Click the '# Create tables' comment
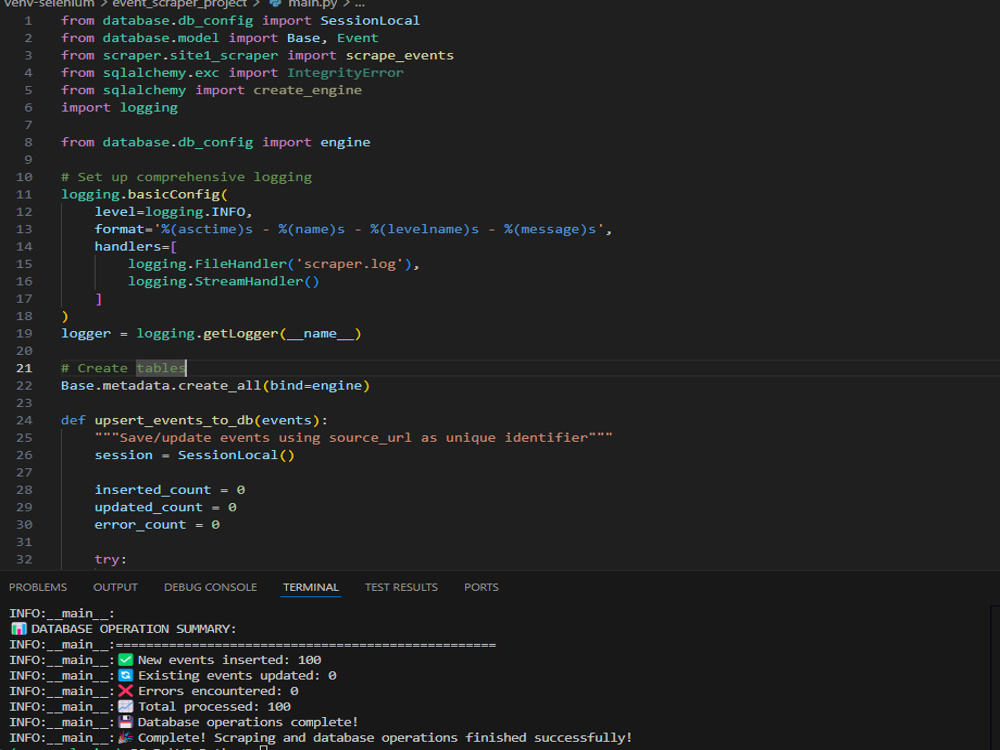Screen dimensions: 1000x750 124,368
